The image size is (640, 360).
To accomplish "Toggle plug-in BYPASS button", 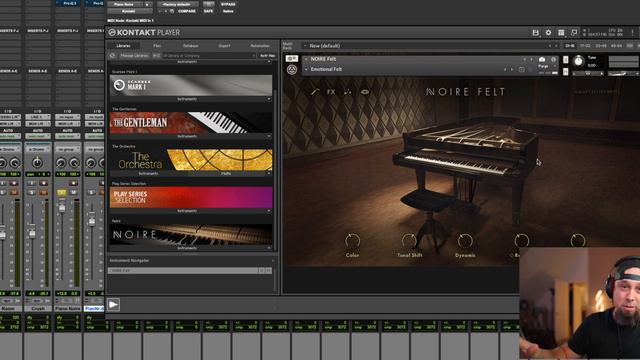I will (x=228, y=4).
